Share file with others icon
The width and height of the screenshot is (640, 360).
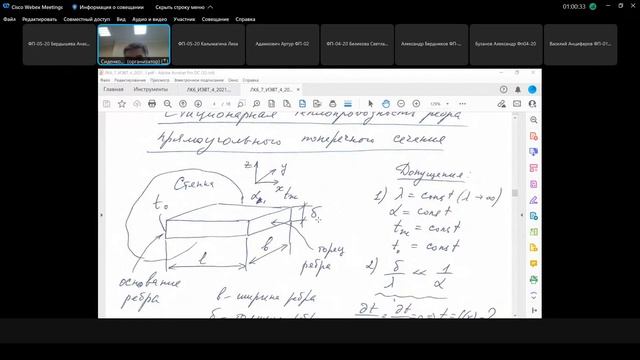pyautogui.click(x=532, y=104)
